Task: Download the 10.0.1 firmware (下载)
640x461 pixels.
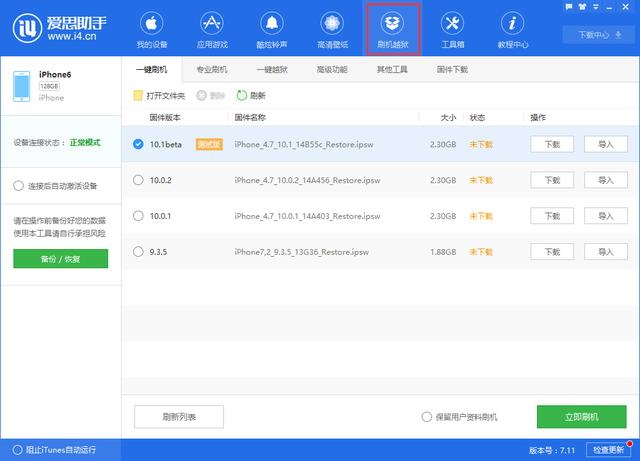Action: (x=552, y=216)
